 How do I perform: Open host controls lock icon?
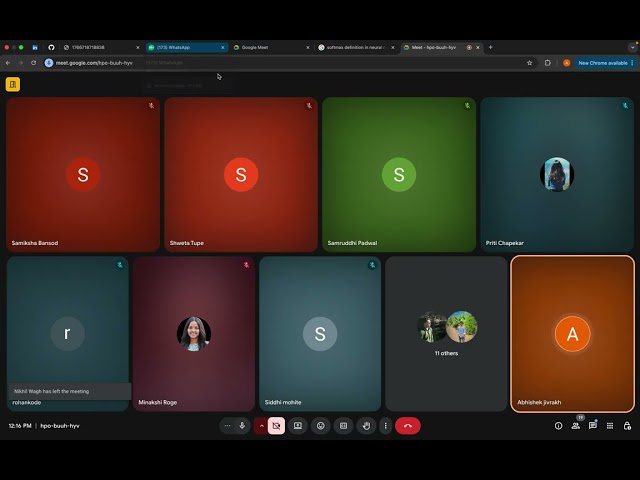627,426
